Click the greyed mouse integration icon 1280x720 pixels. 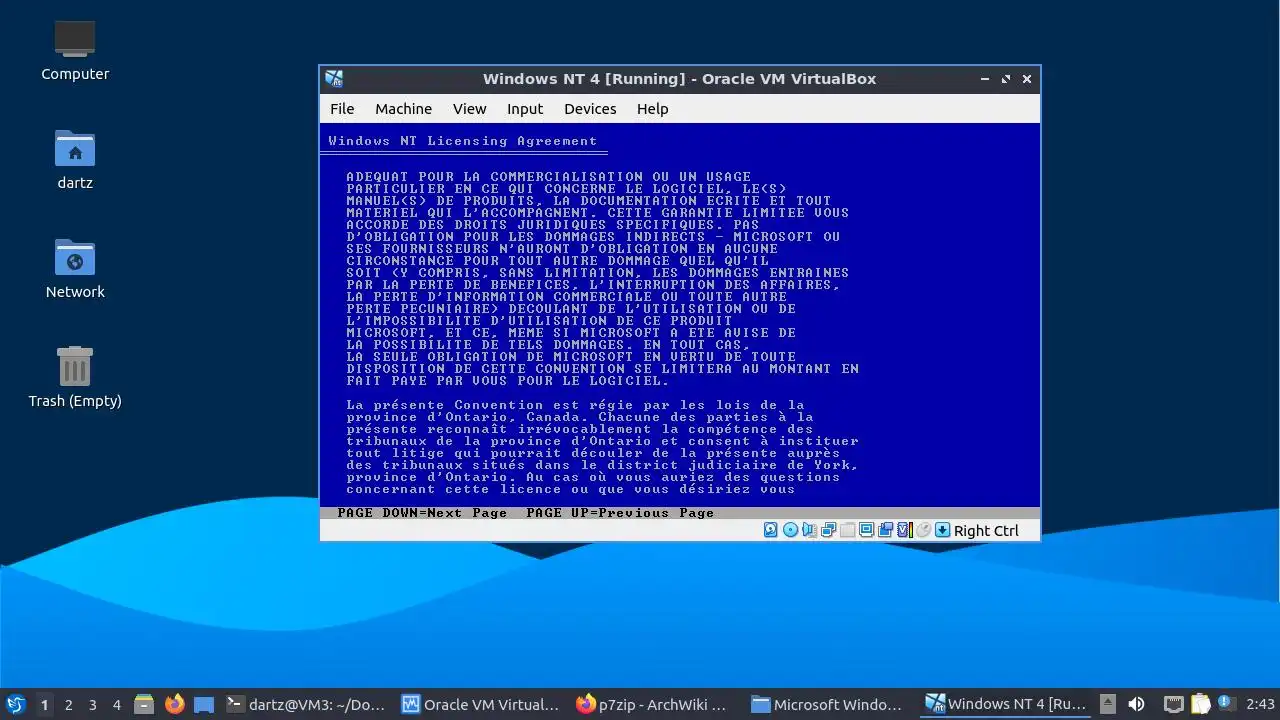pyautogui.click(x=924, y=530)
